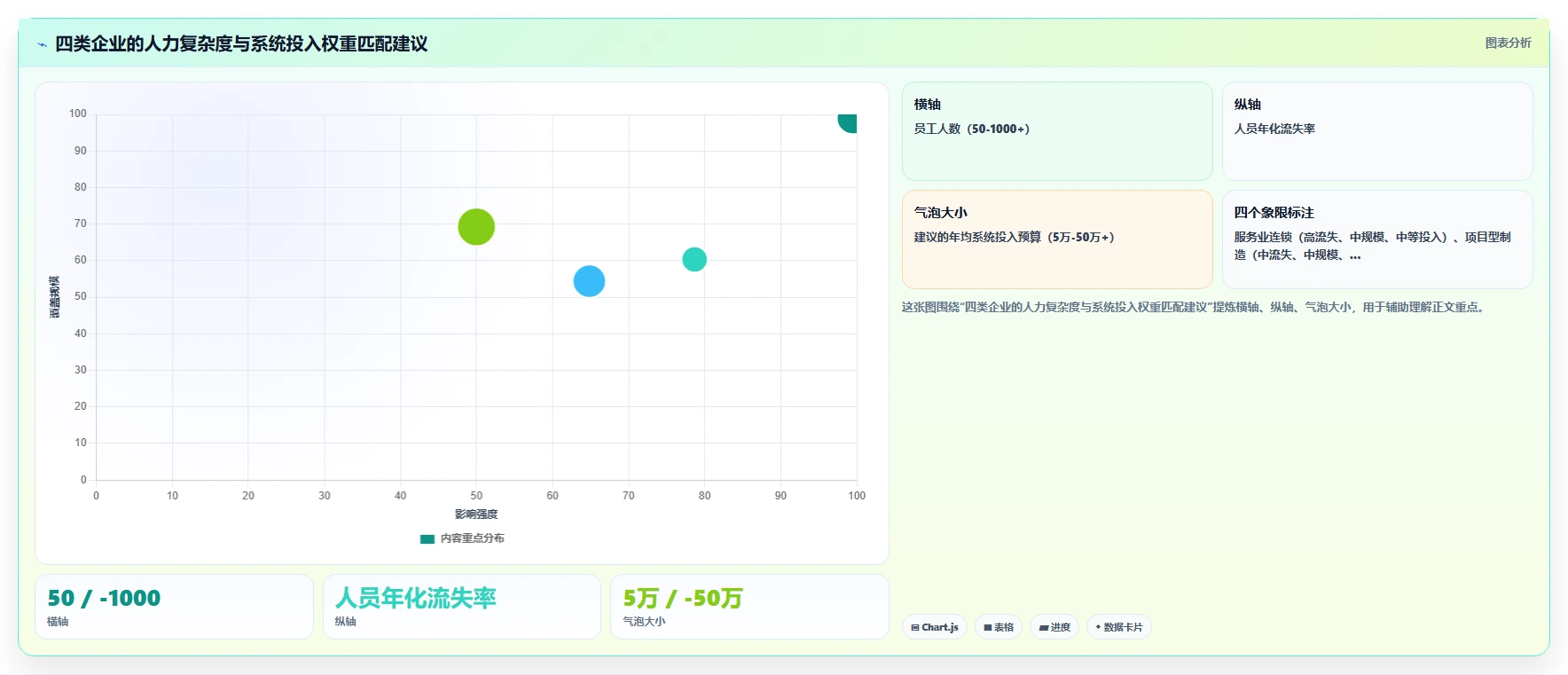Click the 80 tick label on the x-axis
The image size is (1568, 675).
tap(704, 496)
